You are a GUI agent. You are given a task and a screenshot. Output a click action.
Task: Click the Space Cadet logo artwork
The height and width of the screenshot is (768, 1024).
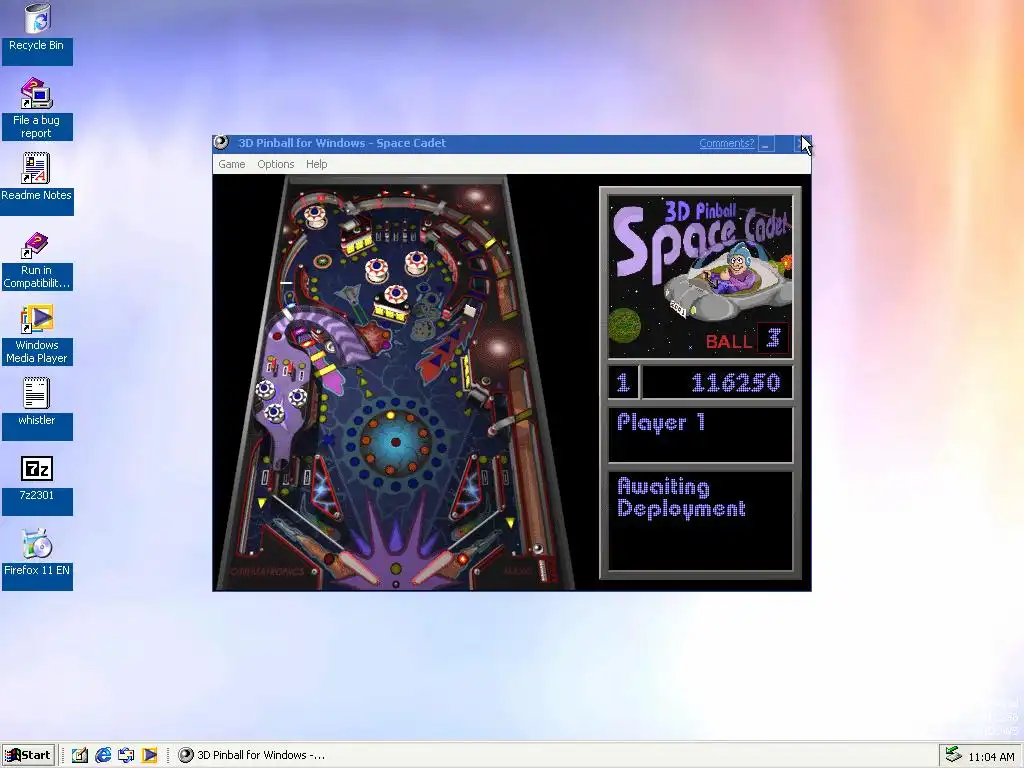(x=700, y=276)
